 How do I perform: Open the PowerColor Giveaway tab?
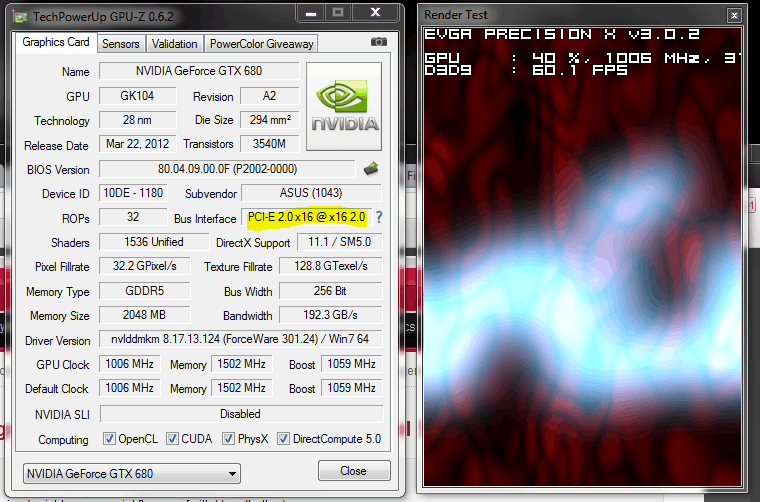coord(261,44)
